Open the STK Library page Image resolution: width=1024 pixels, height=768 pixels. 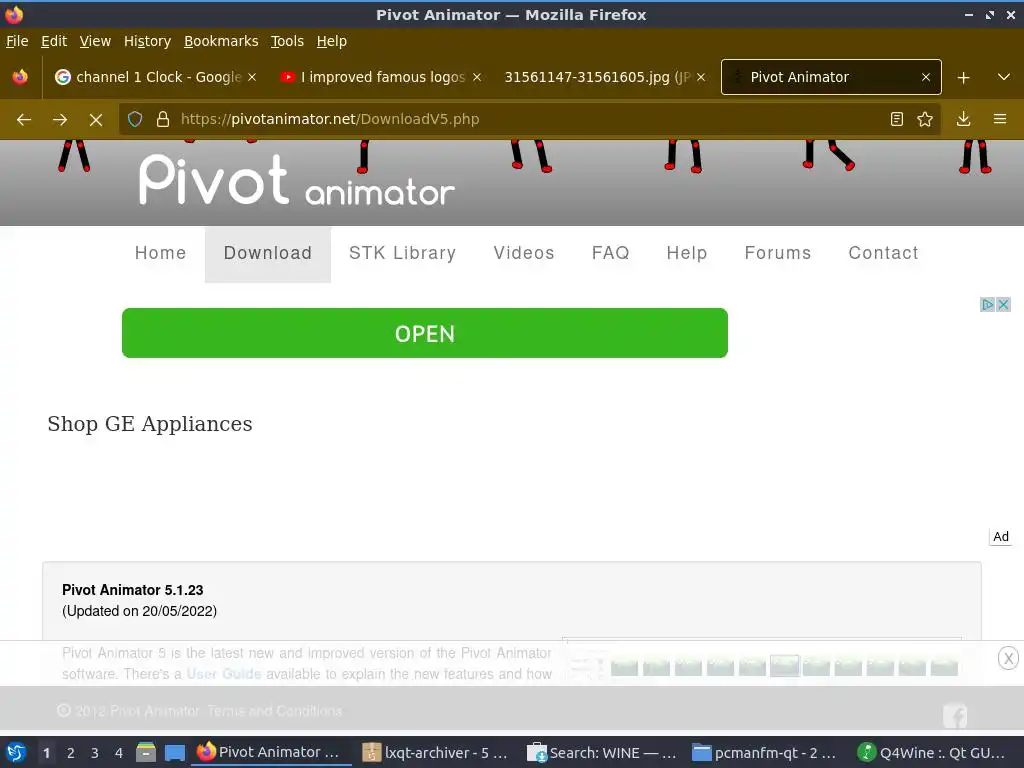pos(402,253)
